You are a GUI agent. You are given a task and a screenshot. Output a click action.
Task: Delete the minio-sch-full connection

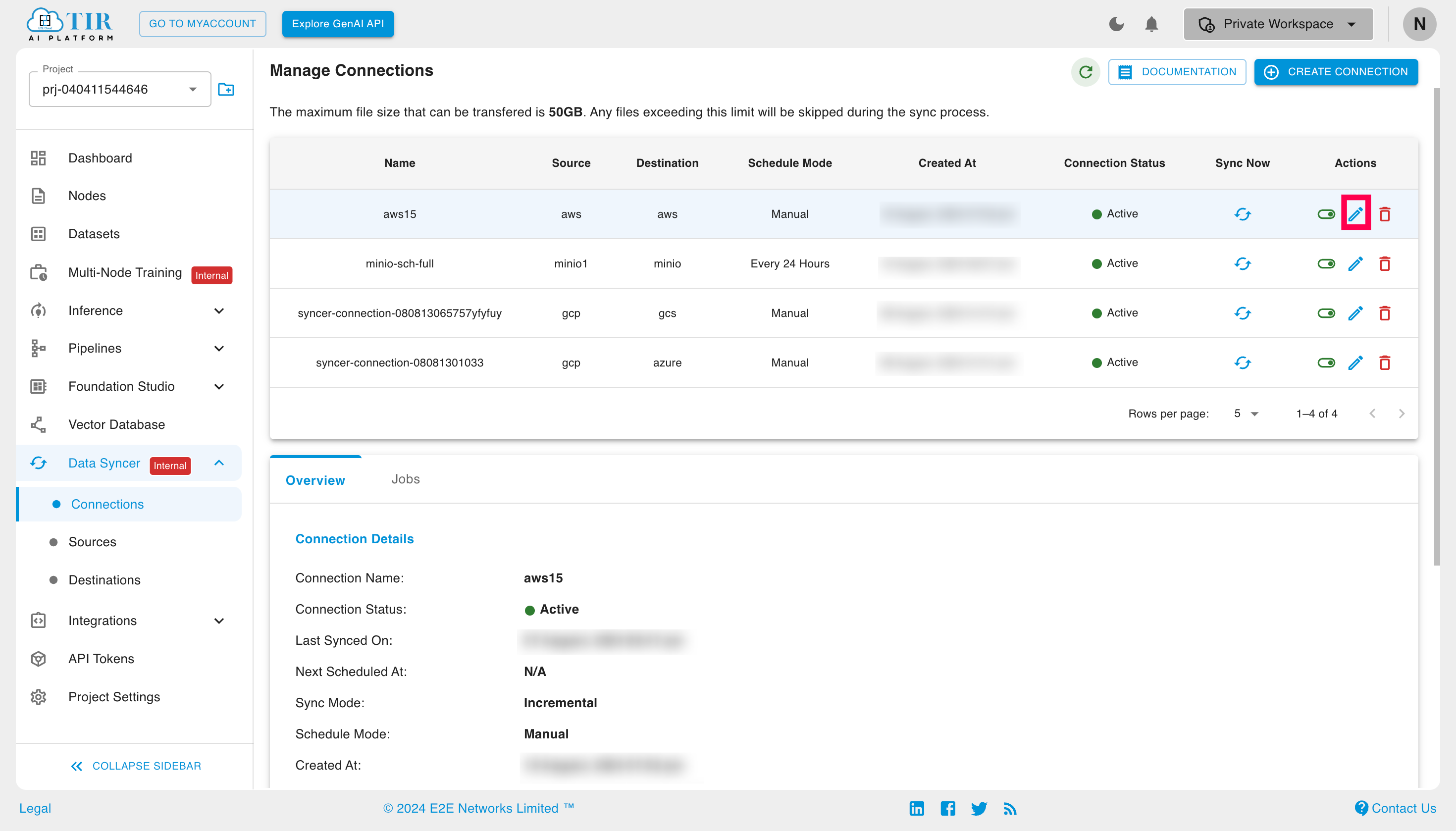tap(1385, 263)
